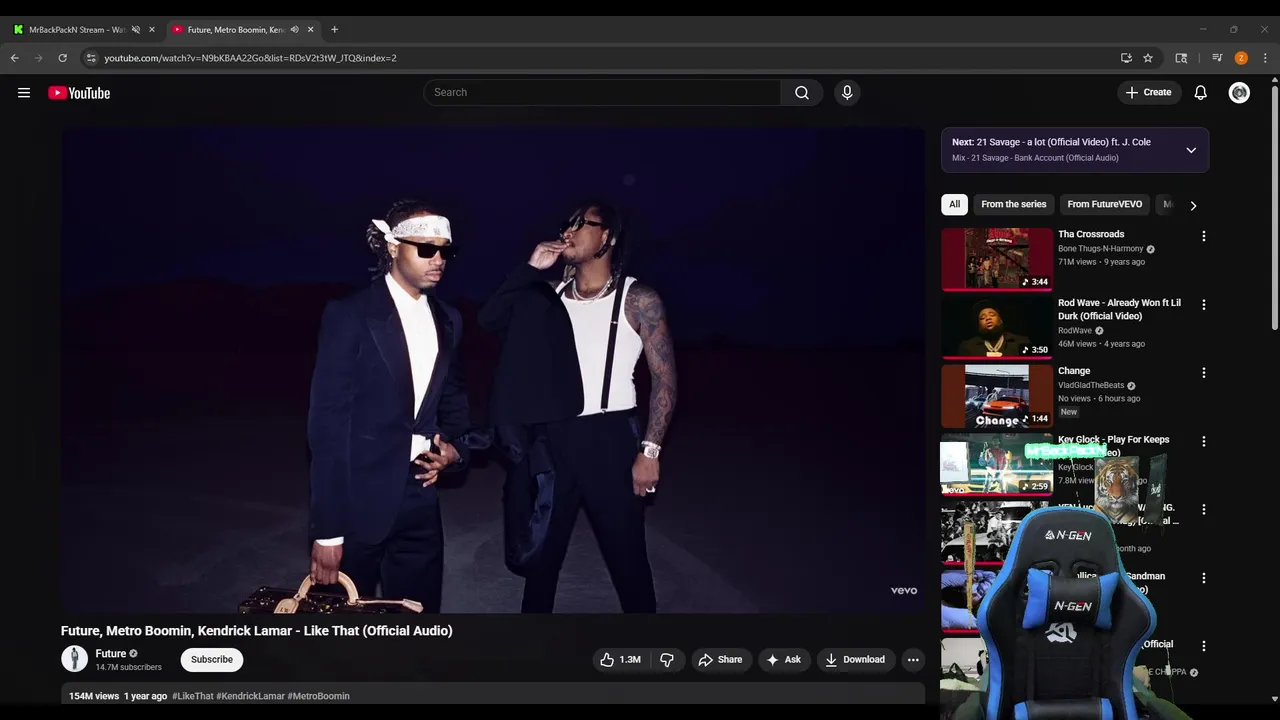Open the YouTube account avatar menu

(1239, 92)
